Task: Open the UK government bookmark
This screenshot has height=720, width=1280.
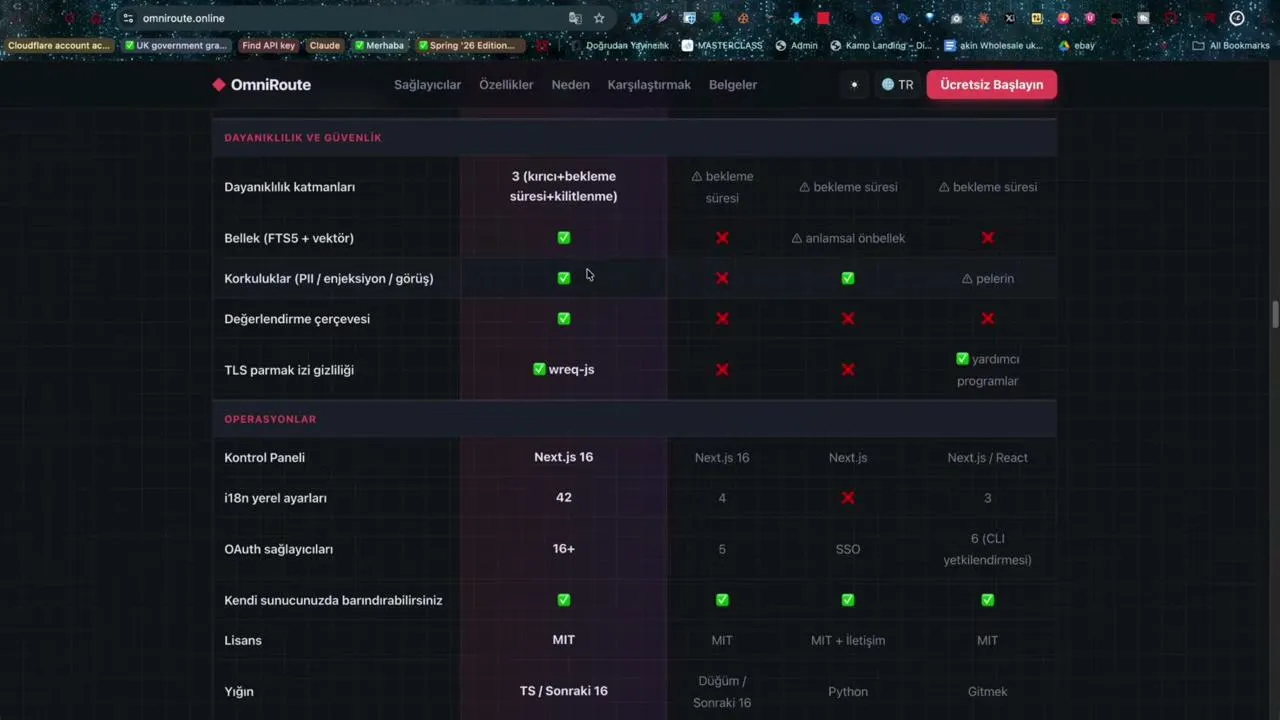Action: click(177, 45)
